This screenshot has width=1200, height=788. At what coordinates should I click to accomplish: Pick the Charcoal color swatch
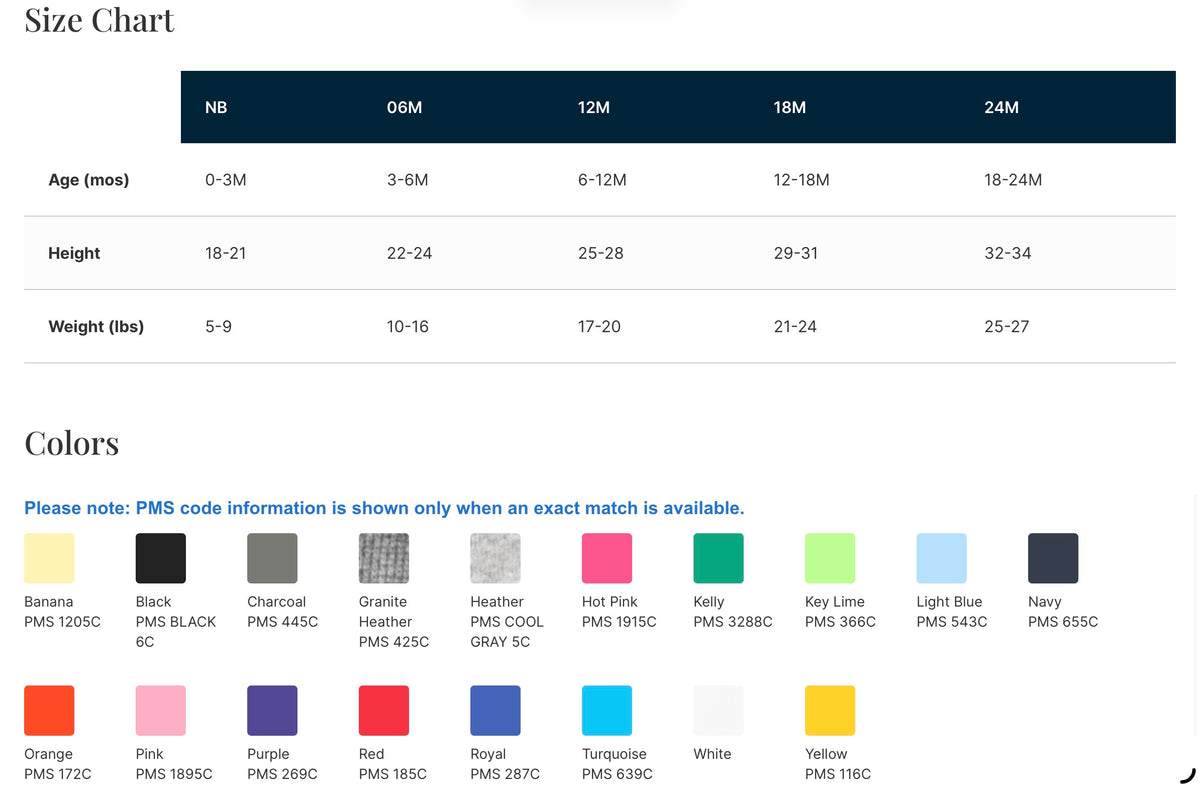(272, 558)
